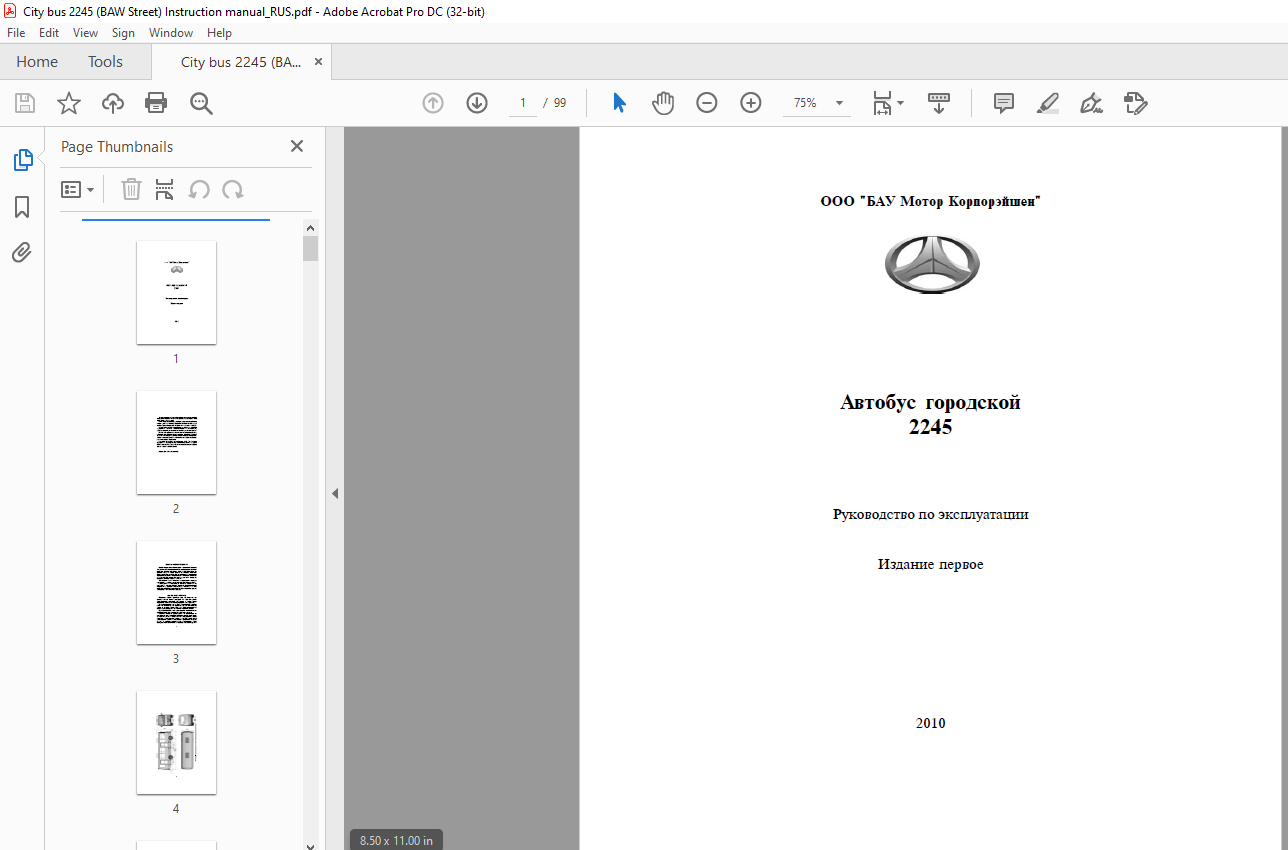Screen dimensions: 1288x850
Task: Click the page size '8.50 x 11.00 in' label
Action: click(396, 840)
